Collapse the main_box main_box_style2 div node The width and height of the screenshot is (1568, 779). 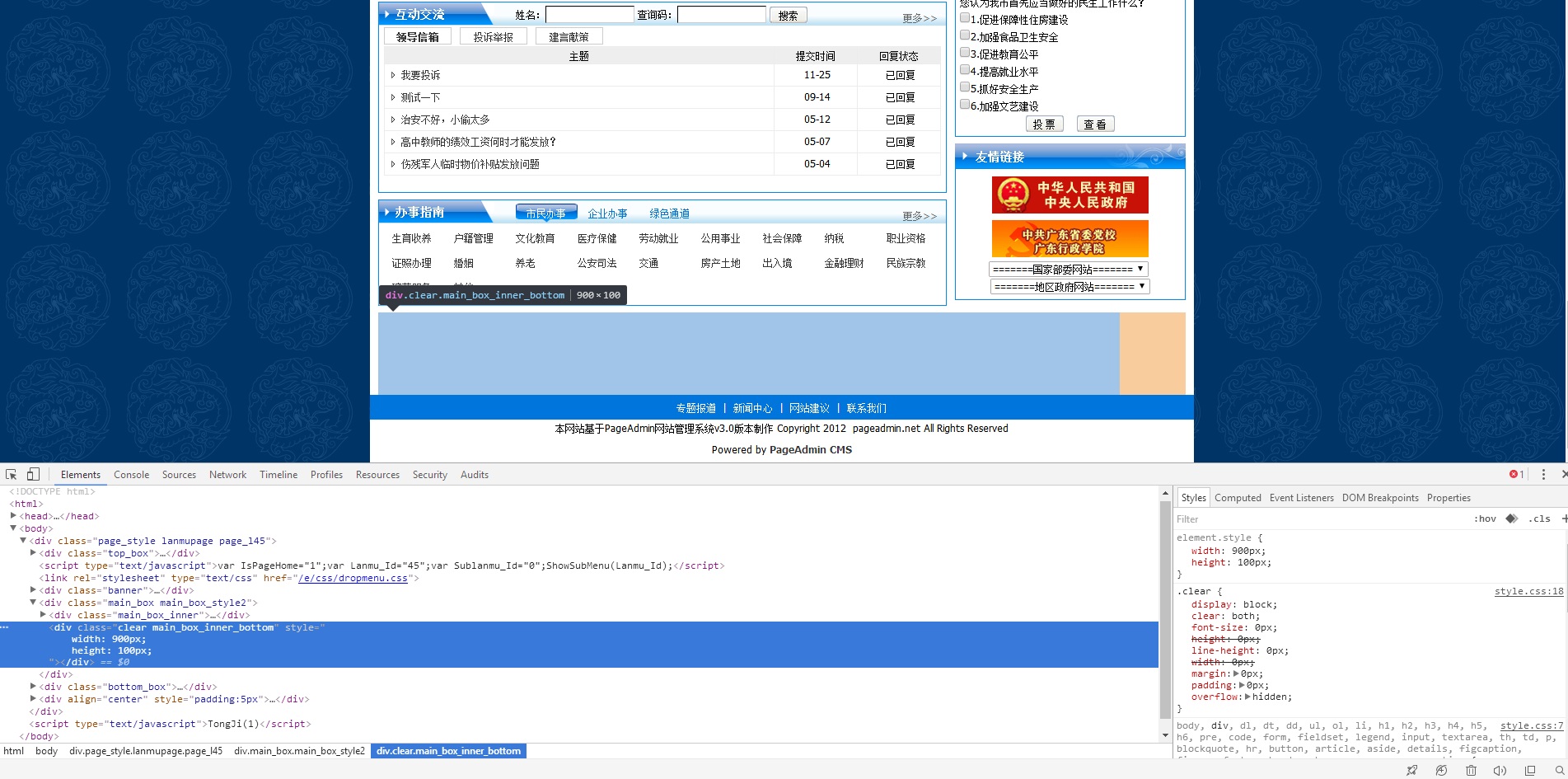pyautogui.click(x=33, y=603)
